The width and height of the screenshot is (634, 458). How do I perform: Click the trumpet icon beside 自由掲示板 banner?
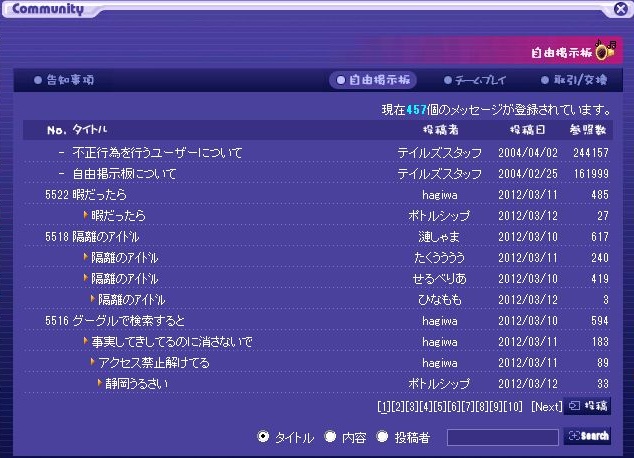pos(604,50)
